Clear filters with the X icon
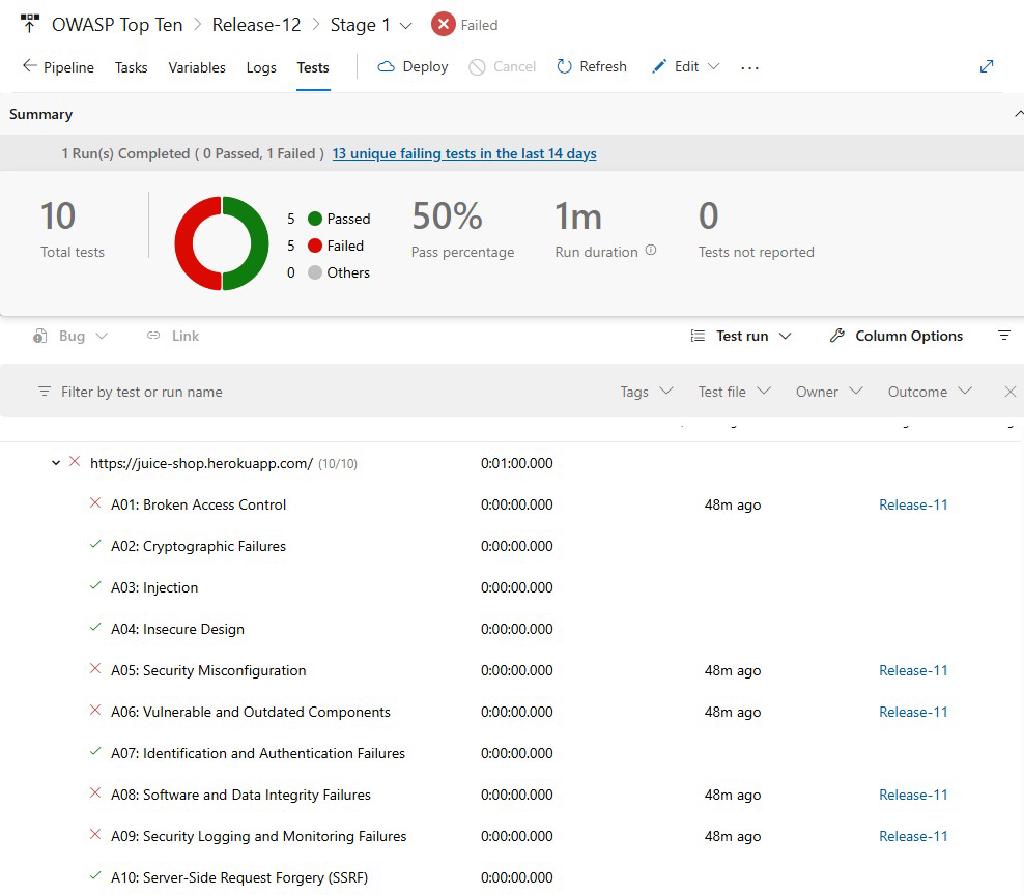This screenshot has width=1024, height=895. click(1010, 392)
